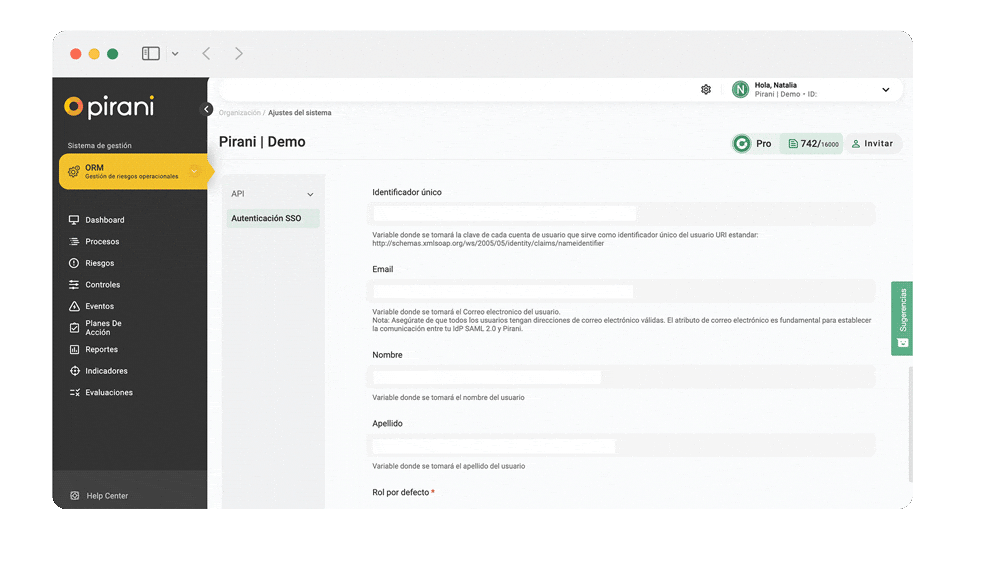
Task: Open Procesos in the sidebar menu
Action: tap(102, 242)
